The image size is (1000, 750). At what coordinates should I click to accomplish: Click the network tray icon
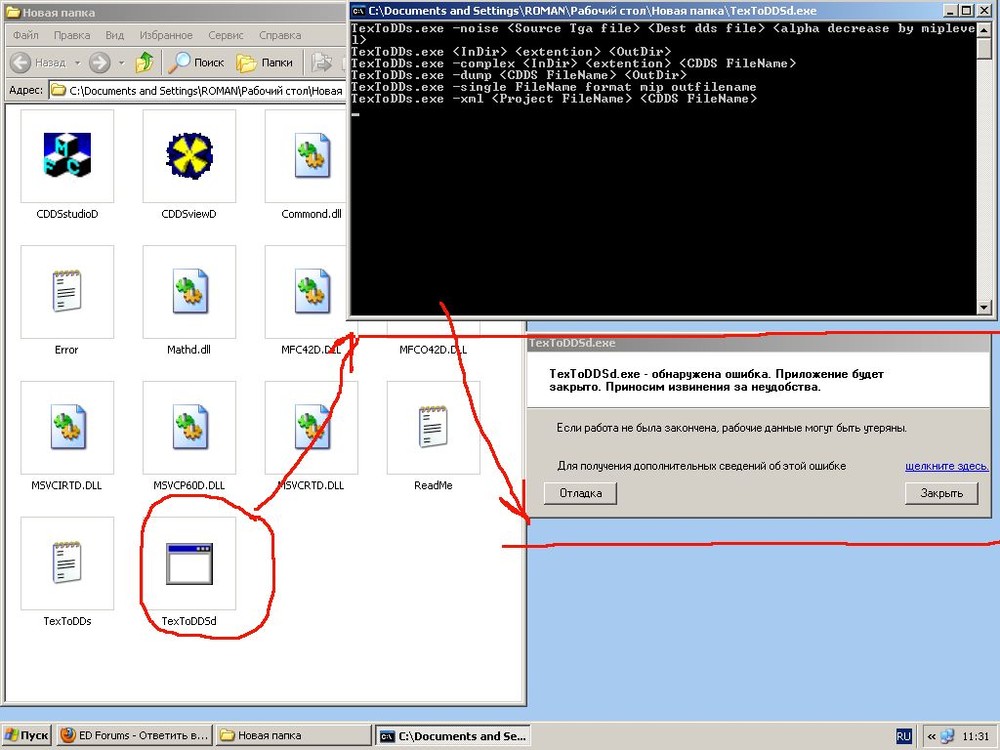(x=947, y=736)
